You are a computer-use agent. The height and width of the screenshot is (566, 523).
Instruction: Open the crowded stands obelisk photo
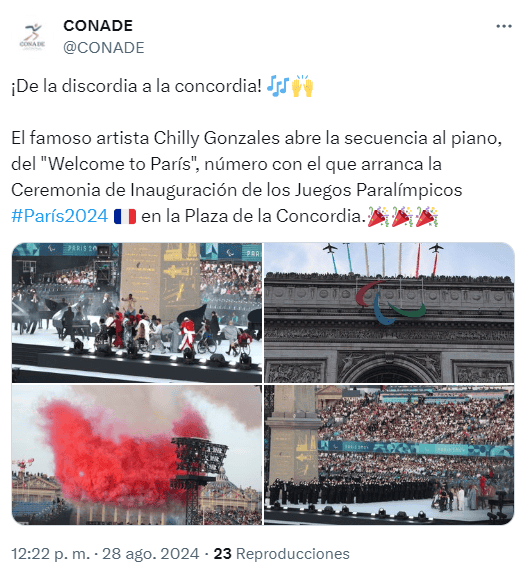click(x=389, y=455)
